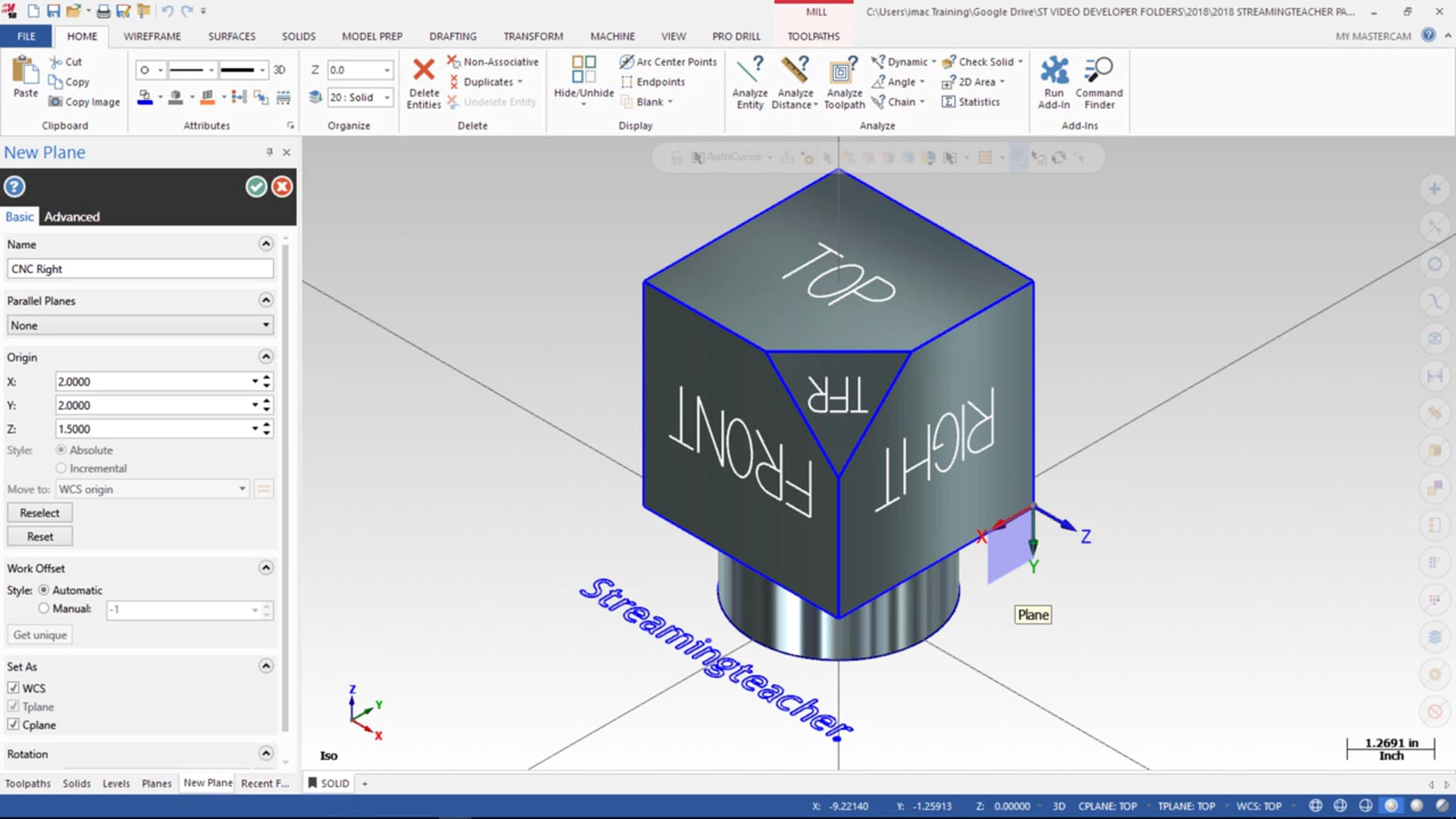Select Automatic work offset radio
1456x819 pixels.
(x=43, y=589)
